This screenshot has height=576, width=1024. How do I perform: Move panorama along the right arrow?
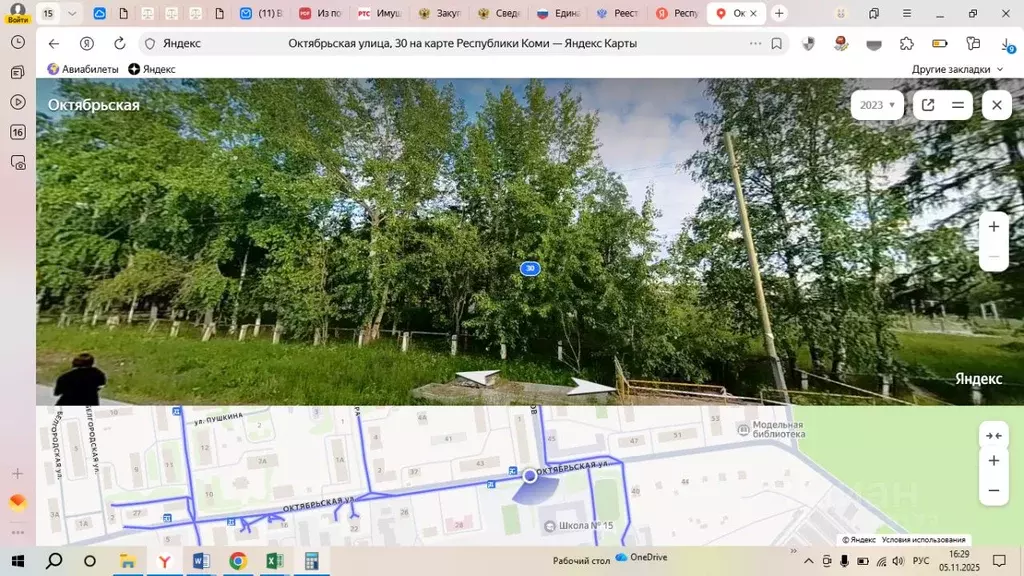coord(593,387)
